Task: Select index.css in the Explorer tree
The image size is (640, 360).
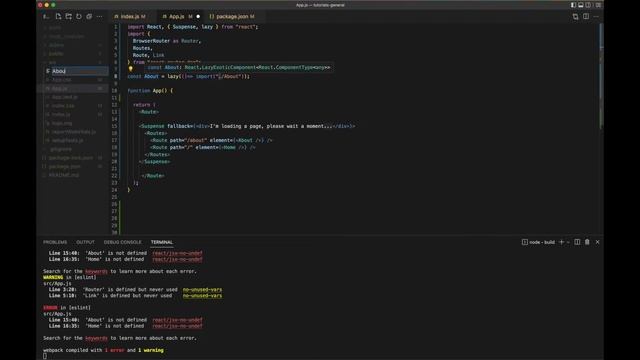Action: click(73, 106)
